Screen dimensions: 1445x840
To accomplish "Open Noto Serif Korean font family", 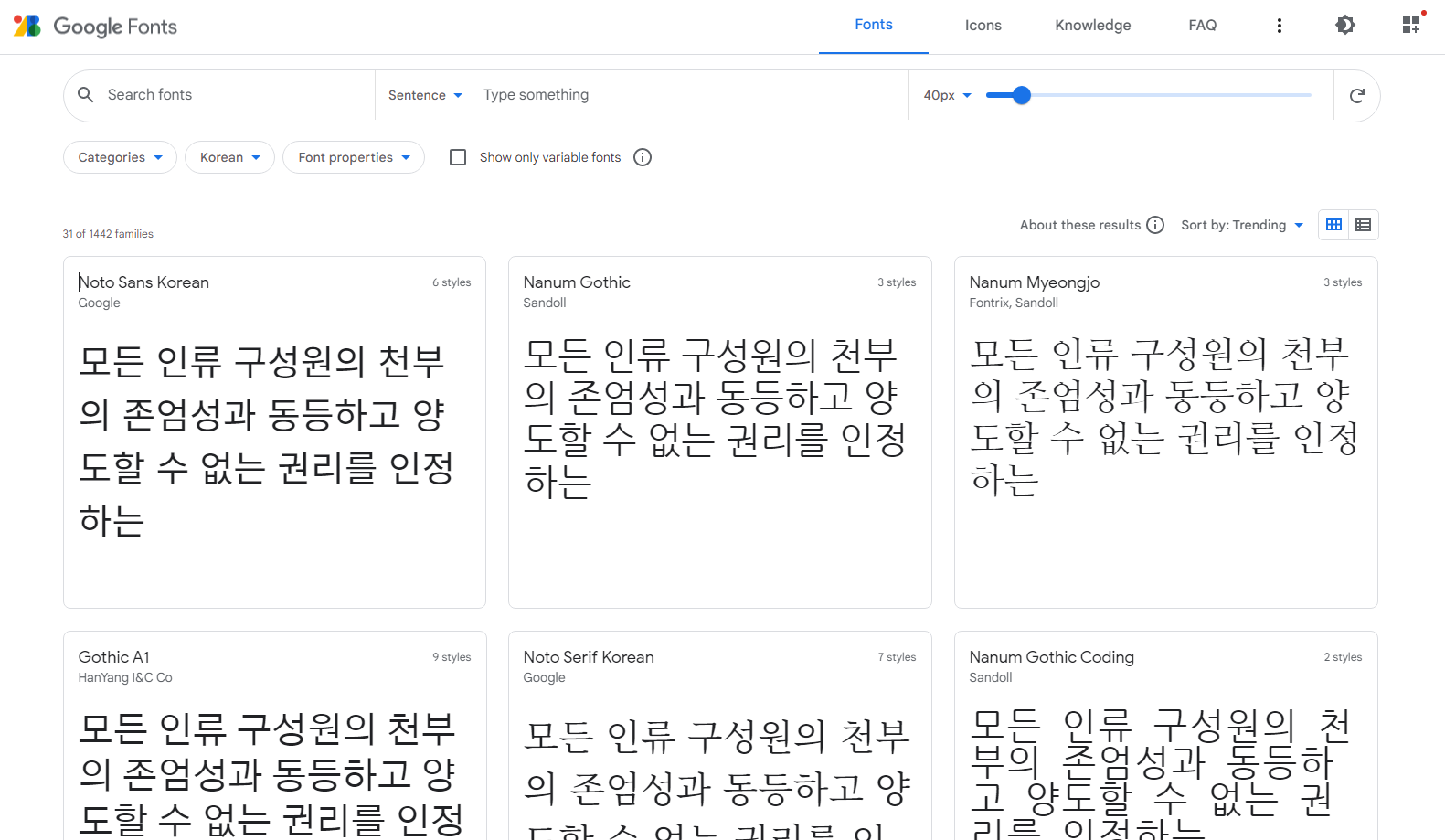I will pos(589,657).
